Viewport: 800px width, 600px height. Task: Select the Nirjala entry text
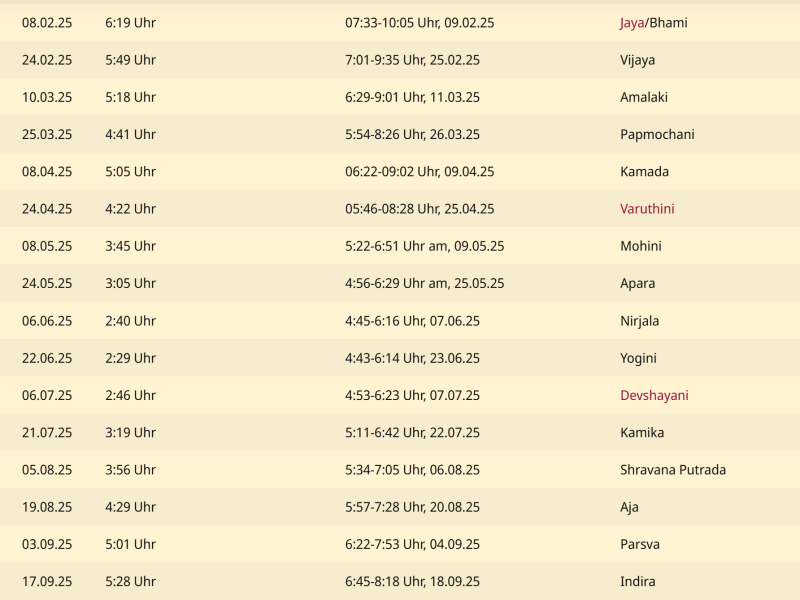[x=639, y=321]
